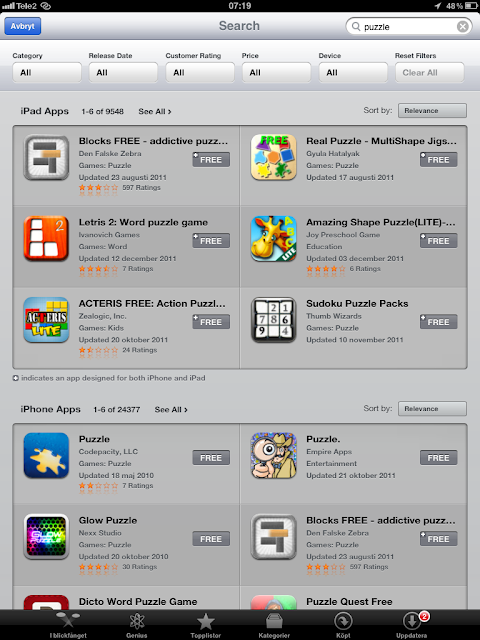Select the Sudoku Puzzle Packs icon
The width and height of the screenshot is (480, 640).
pyautogui.click(x=273, y=320)
